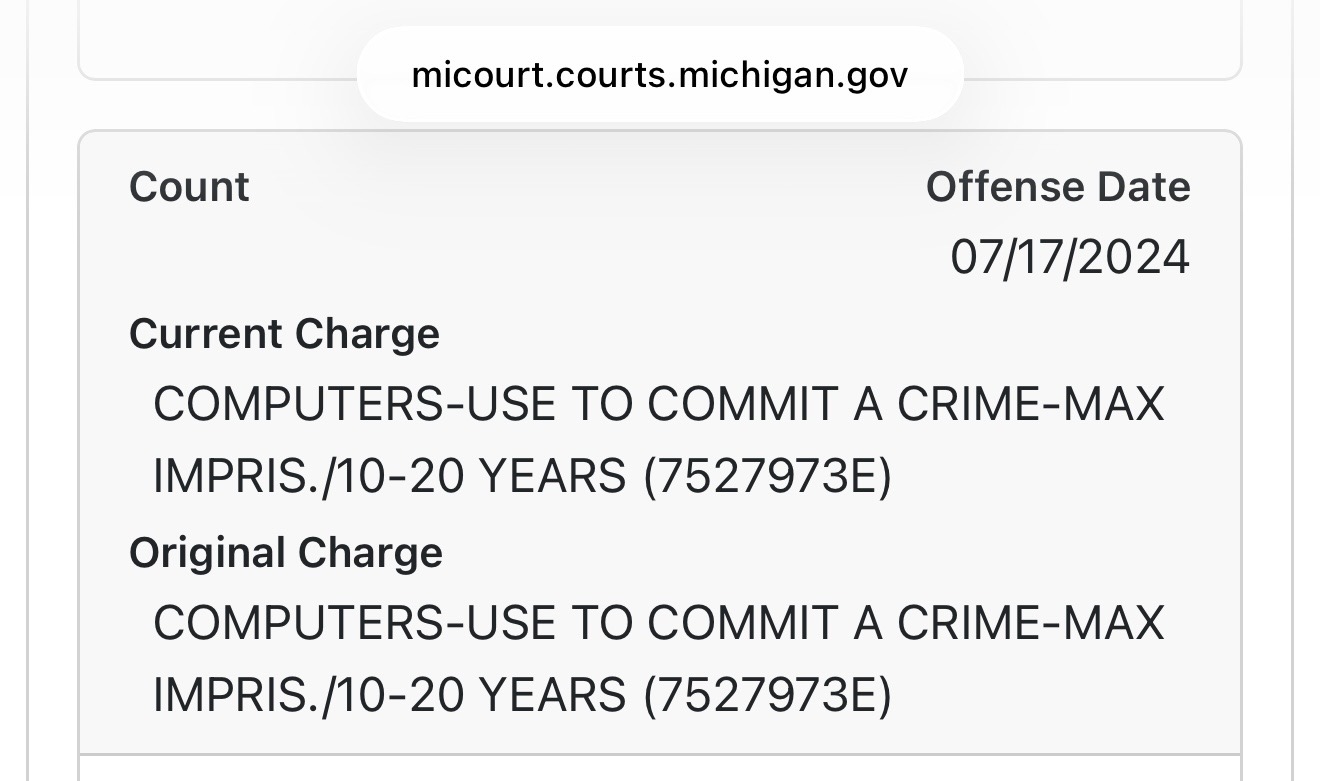The height and width of the screenshot is (781, 1320).
Task: Tap the micourt.courts.michigan.gov address pill
Action: click(659, 75)
